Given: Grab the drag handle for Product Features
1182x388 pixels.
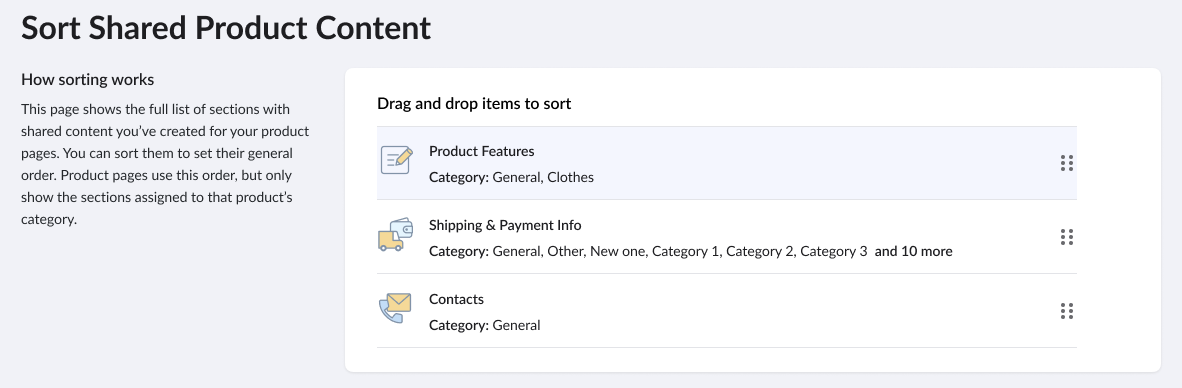Looking at the screenshot, I should 1067,163.
